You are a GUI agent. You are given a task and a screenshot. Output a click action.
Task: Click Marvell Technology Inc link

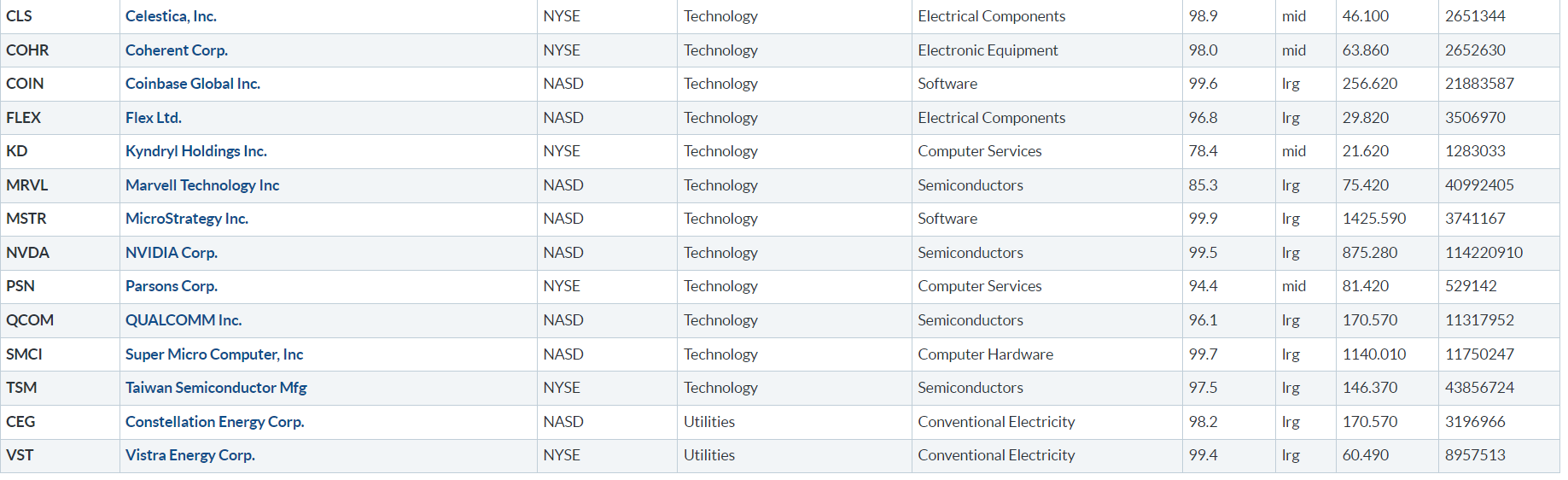pos(201,185)
